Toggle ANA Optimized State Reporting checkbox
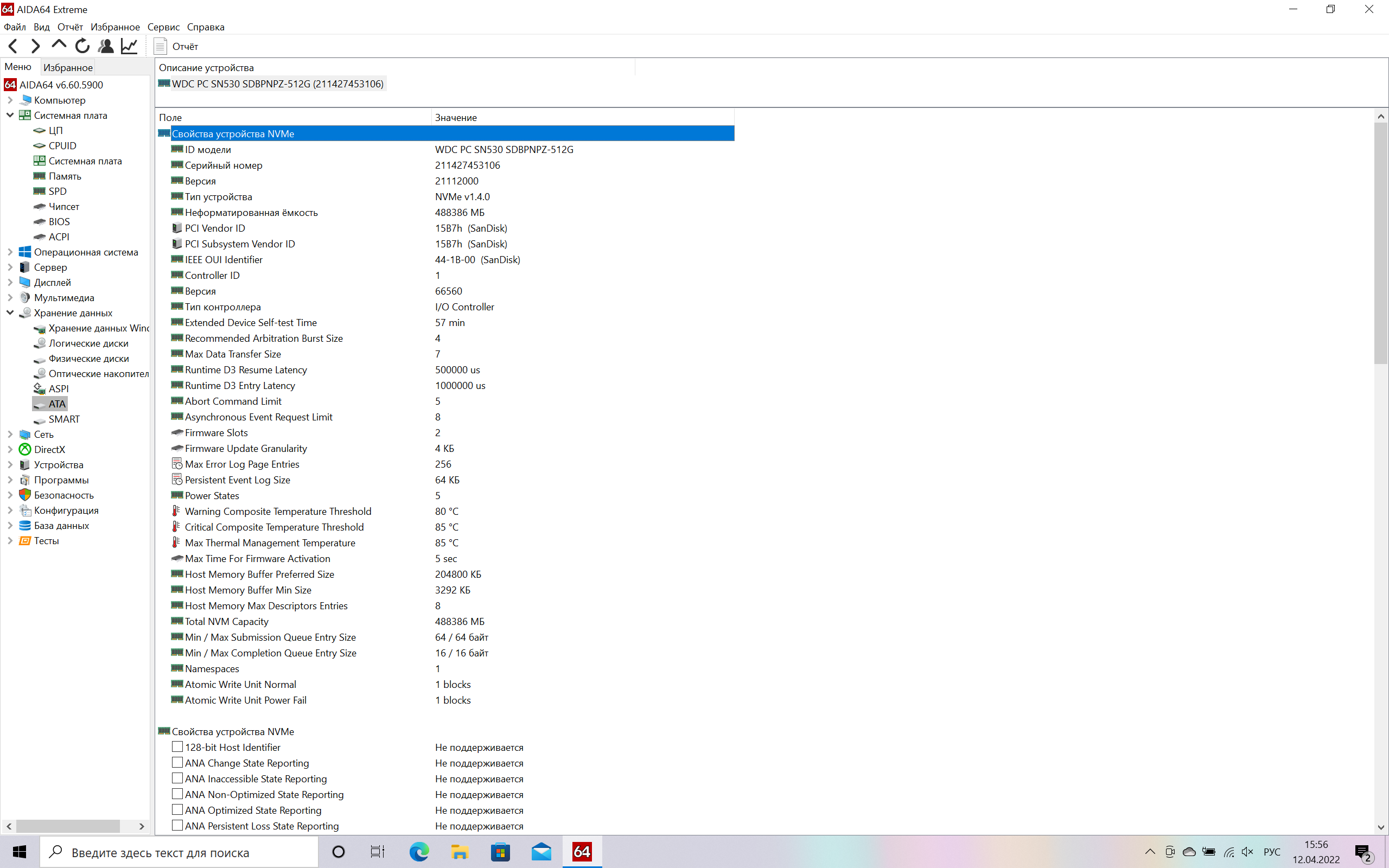This screenshot has height=868, width=1389. (177, 810)
